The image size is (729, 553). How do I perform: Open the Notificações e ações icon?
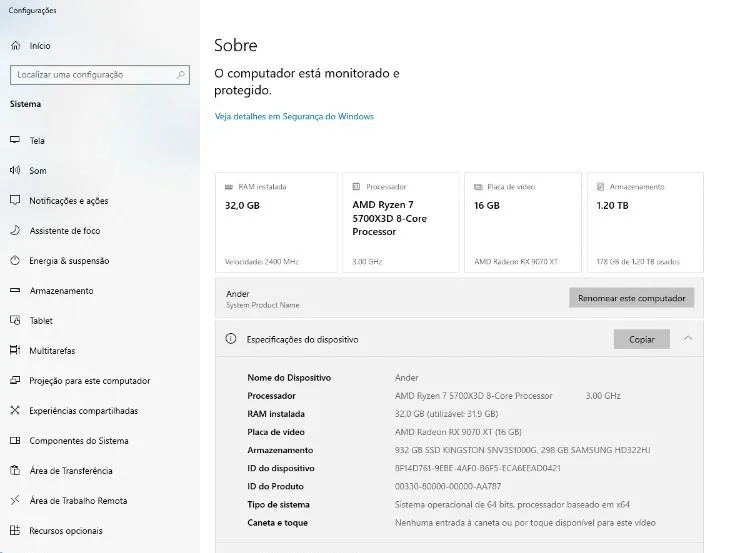(x=15, y=200)
